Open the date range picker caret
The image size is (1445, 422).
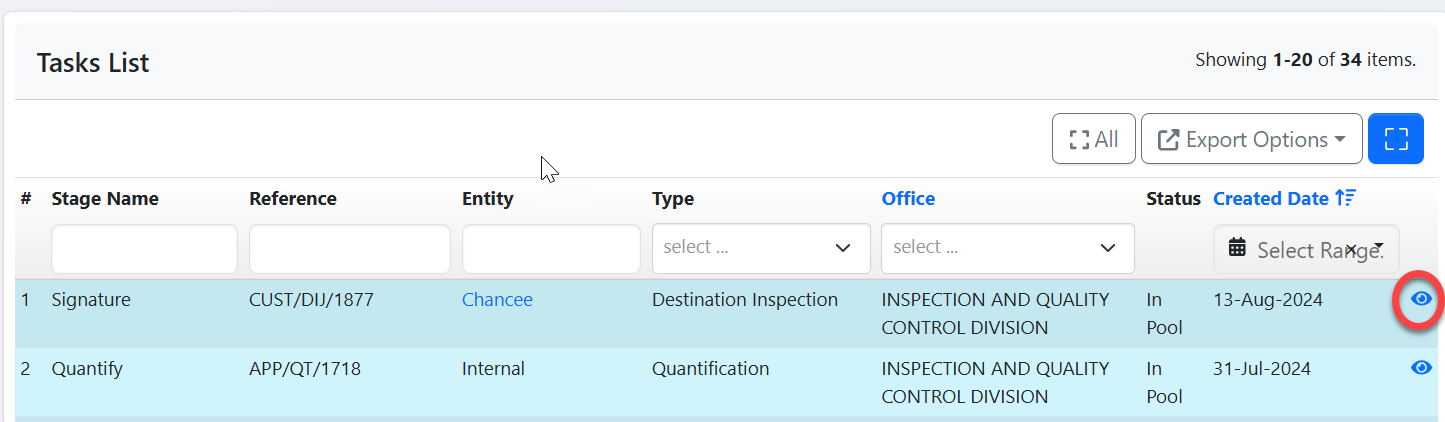[x=1378, y=248]
